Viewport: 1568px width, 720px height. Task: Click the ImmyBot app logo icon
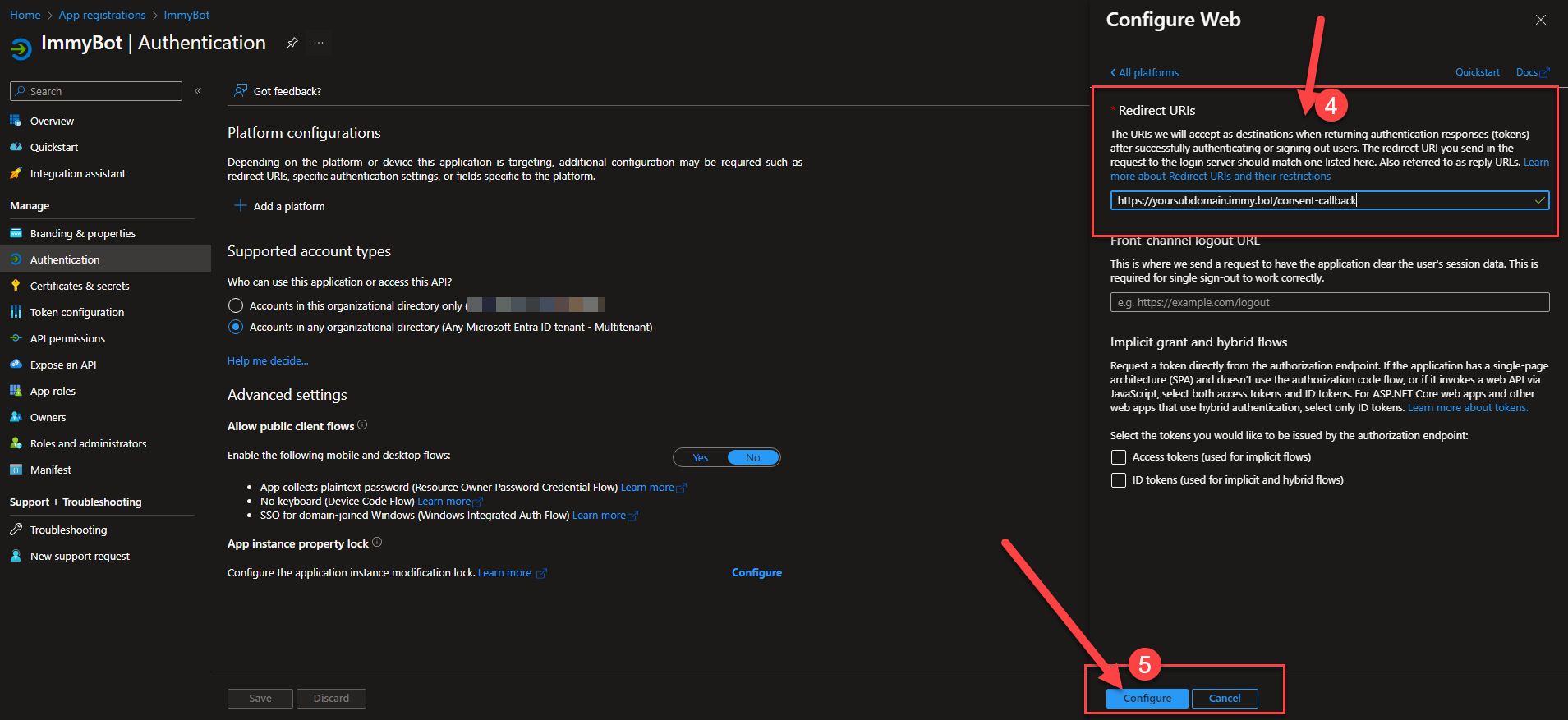point(21,48)
